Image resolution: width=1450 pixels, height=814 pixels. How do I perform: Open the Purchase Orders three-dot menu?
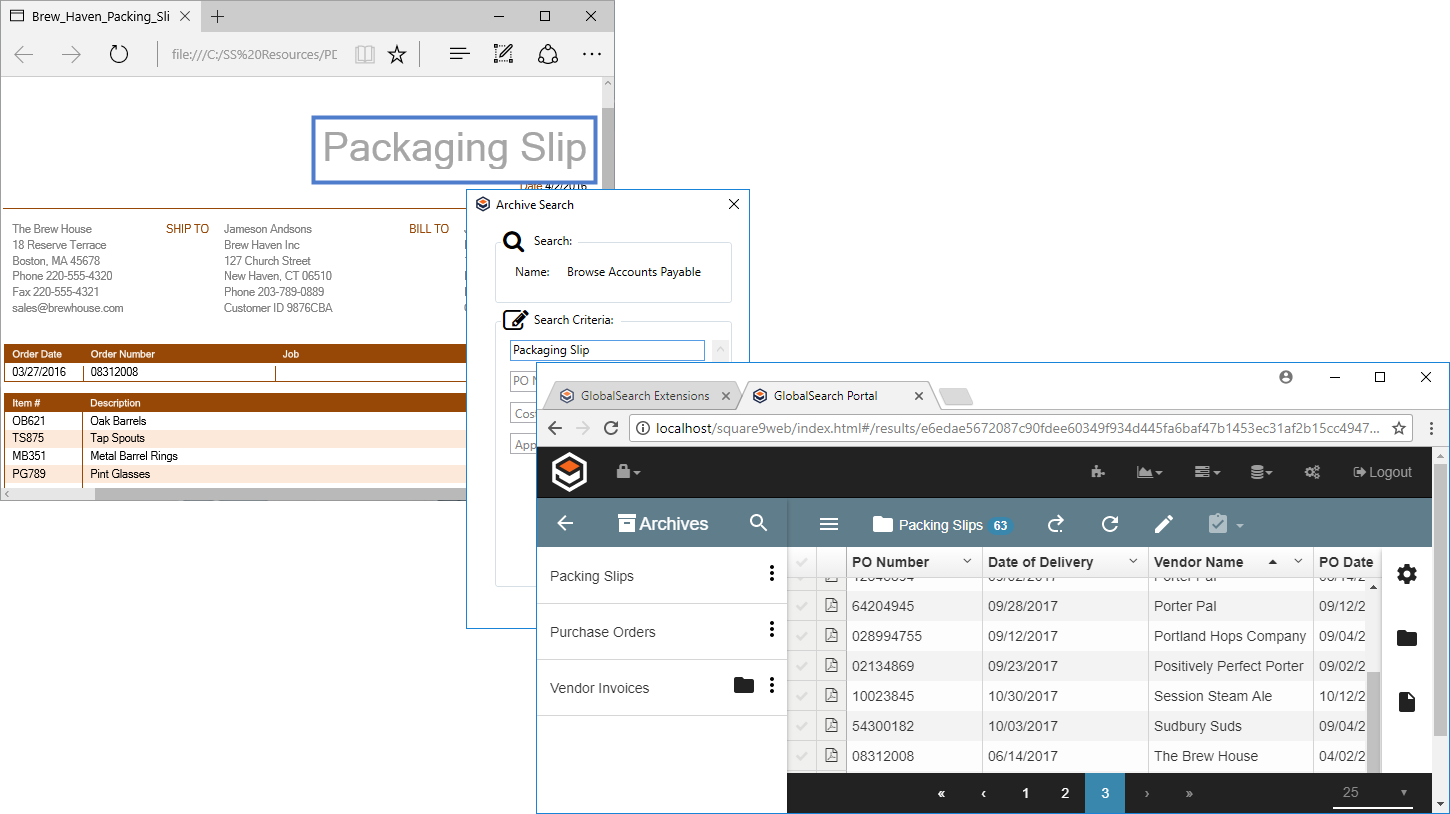[771, 630]
